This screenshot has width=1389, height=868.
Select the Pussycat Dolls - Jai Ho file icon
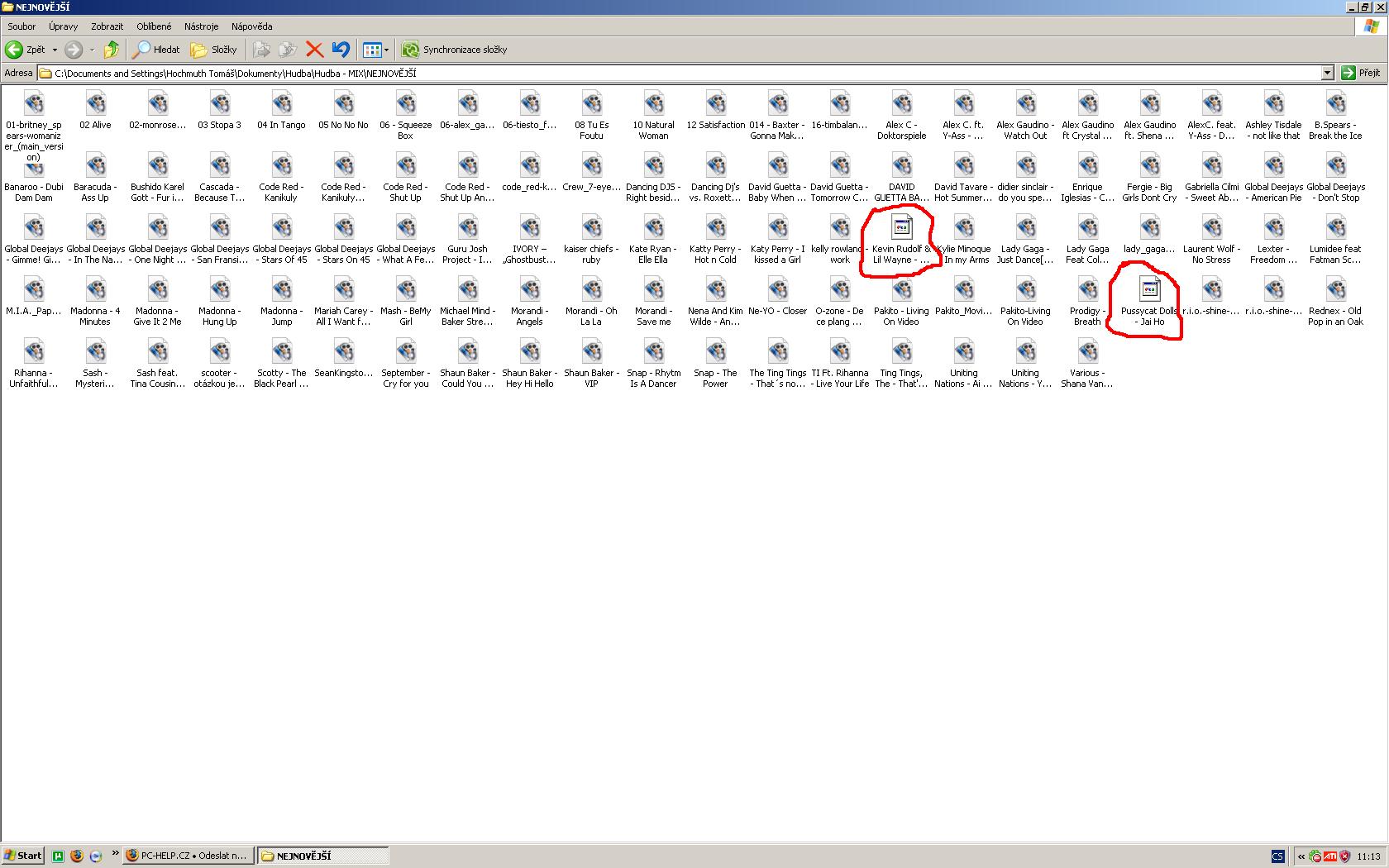click(1149, 289)
